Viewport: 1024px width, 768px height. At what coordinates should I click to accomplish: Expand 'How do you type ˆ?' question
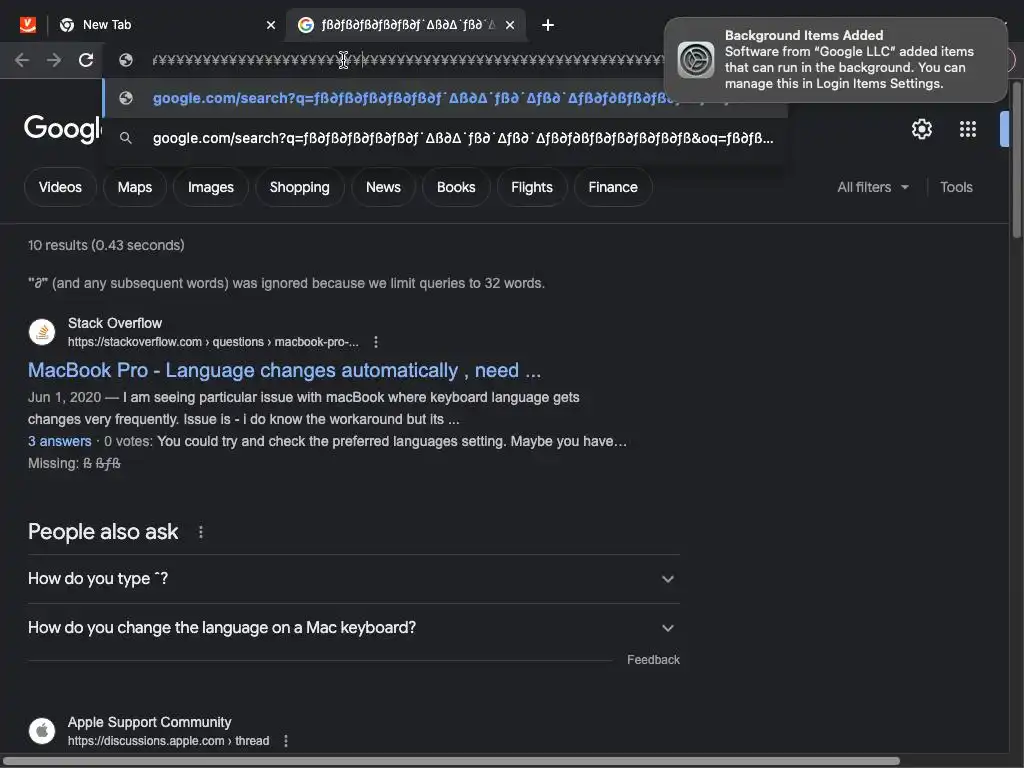(x=353, y=579)
